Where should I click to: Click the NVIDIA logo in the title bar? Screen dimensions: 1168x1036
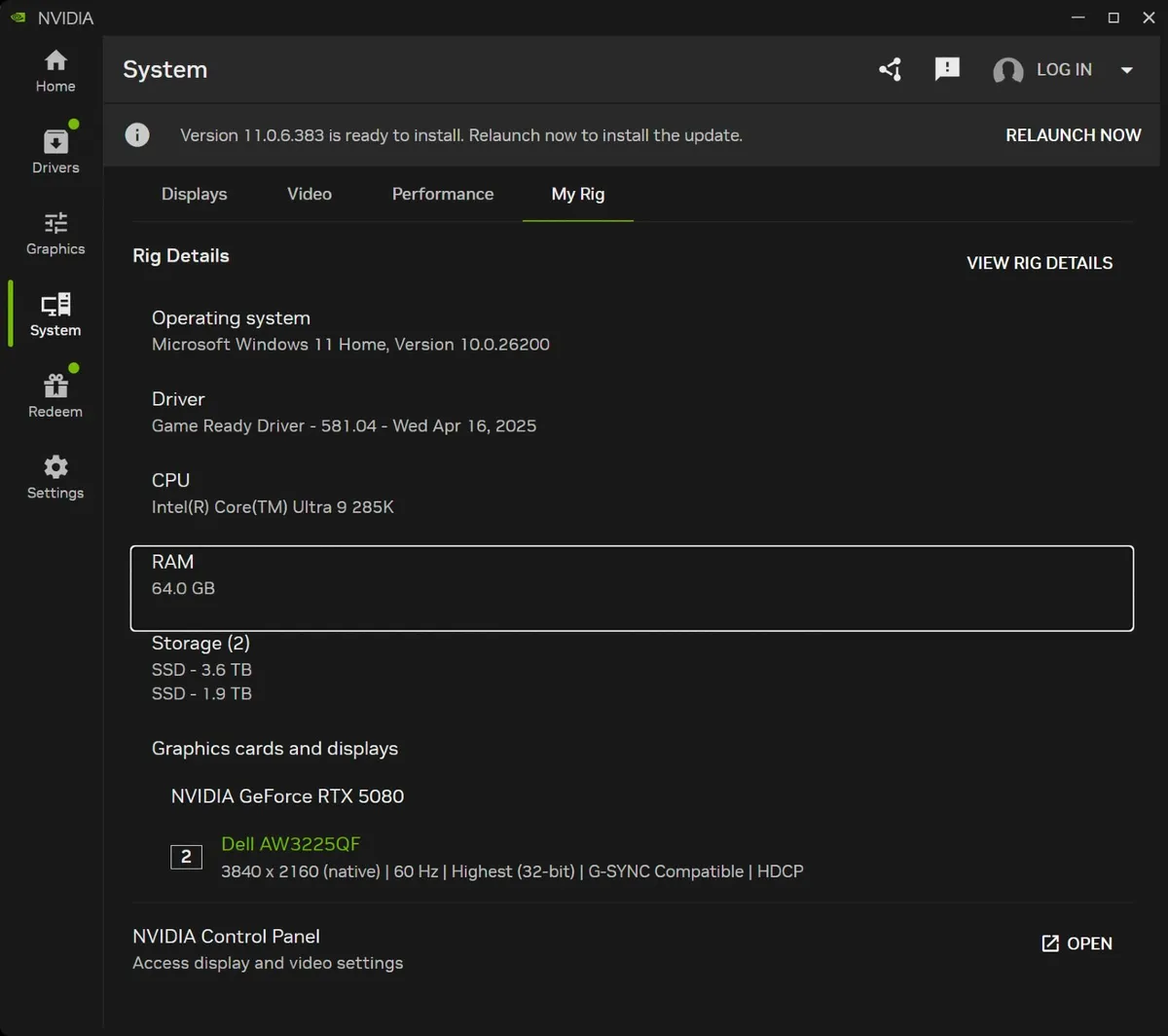(18, 17)
